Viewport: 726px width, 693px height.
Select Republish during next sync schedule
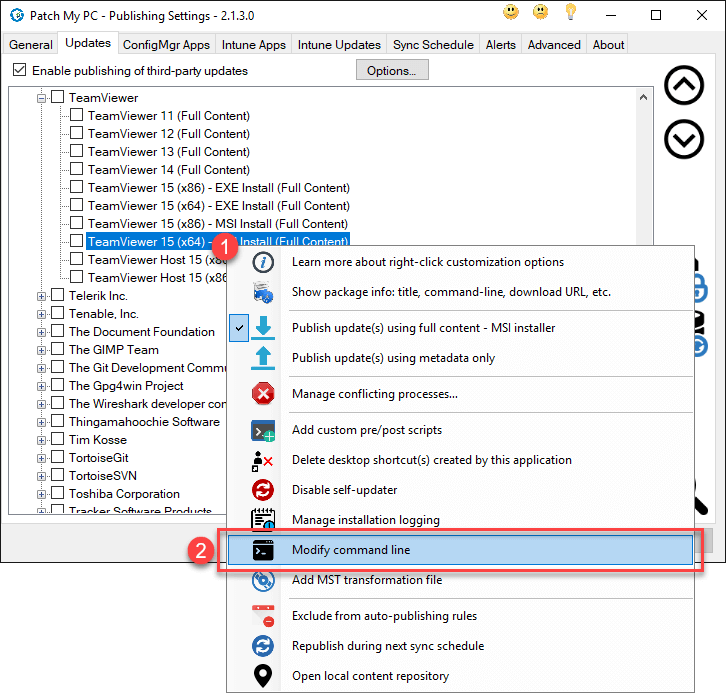(460, 646)
